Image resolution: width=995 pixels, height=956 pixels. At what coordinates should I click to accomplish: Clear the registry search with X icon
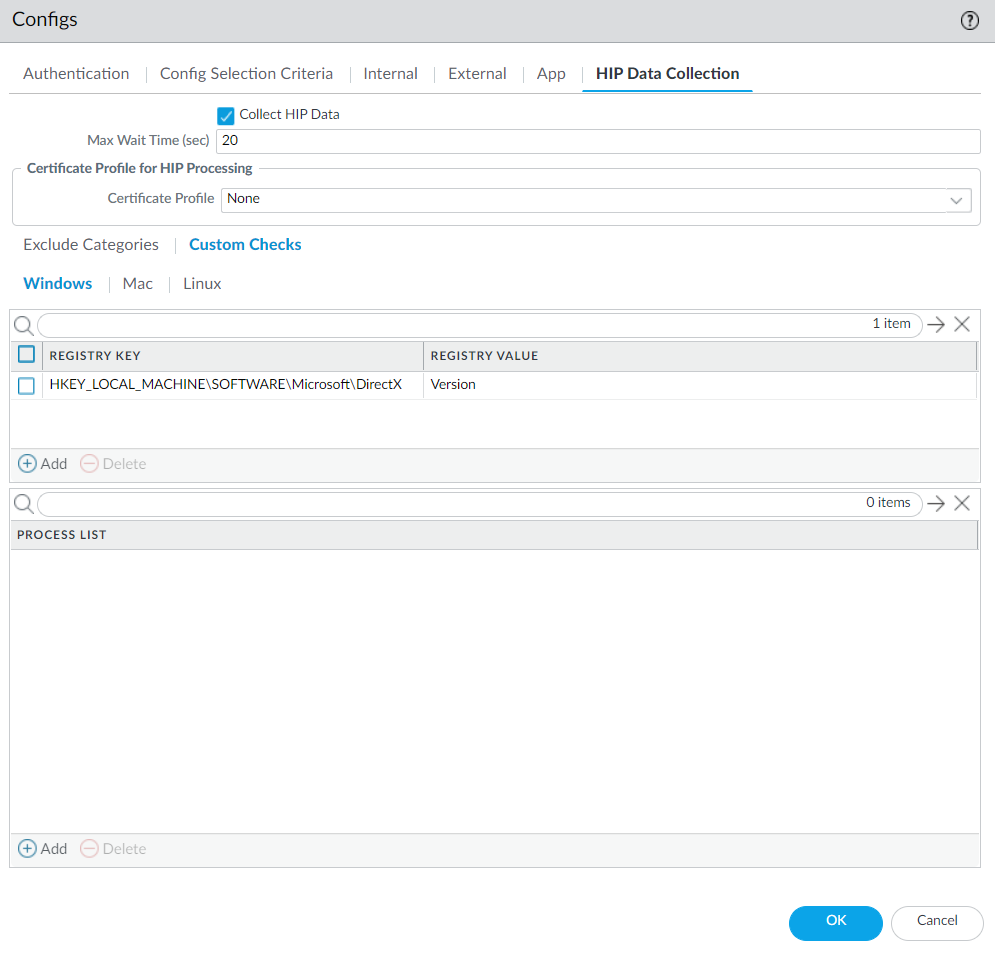click(962, 324)
